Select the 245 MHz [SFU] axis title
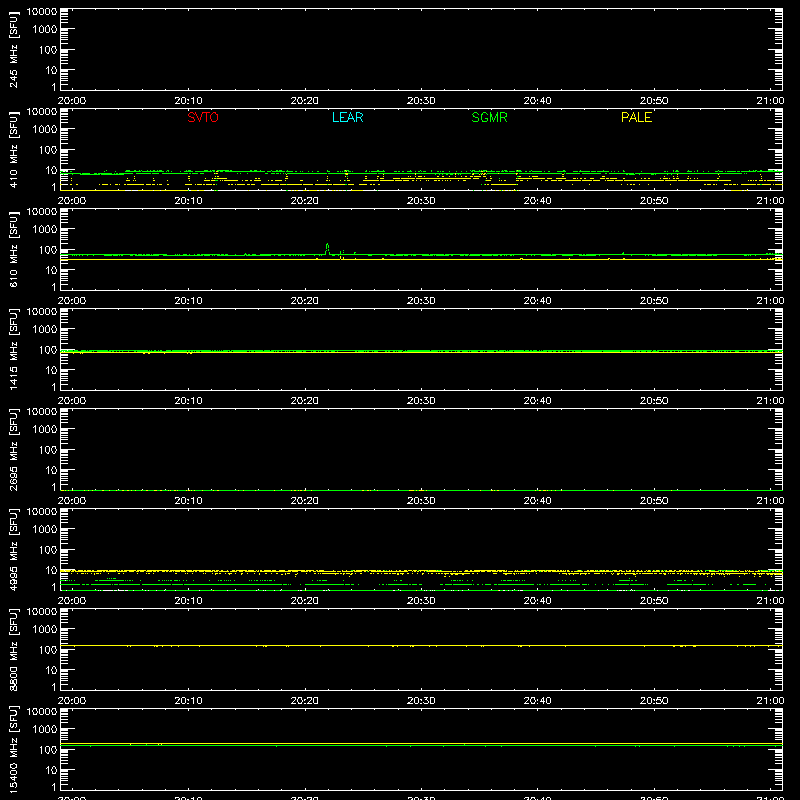This screenshot has height=800, width=800. pyautogui.click(x=14, y=49)
